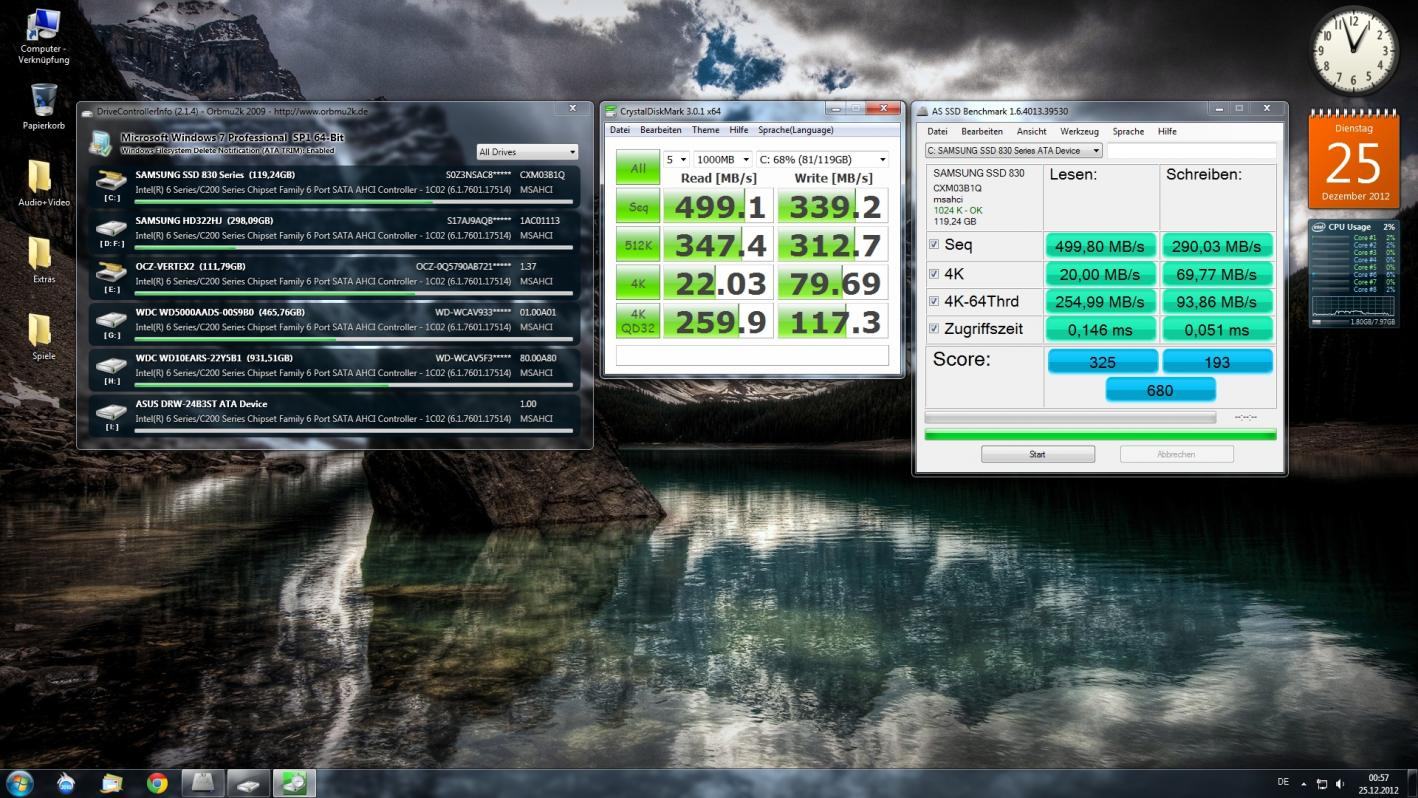The height and width of the screenshot is (798, 1418).
Task: Click the OCZ-VERTEX2 usage bar
Action: 353,293
